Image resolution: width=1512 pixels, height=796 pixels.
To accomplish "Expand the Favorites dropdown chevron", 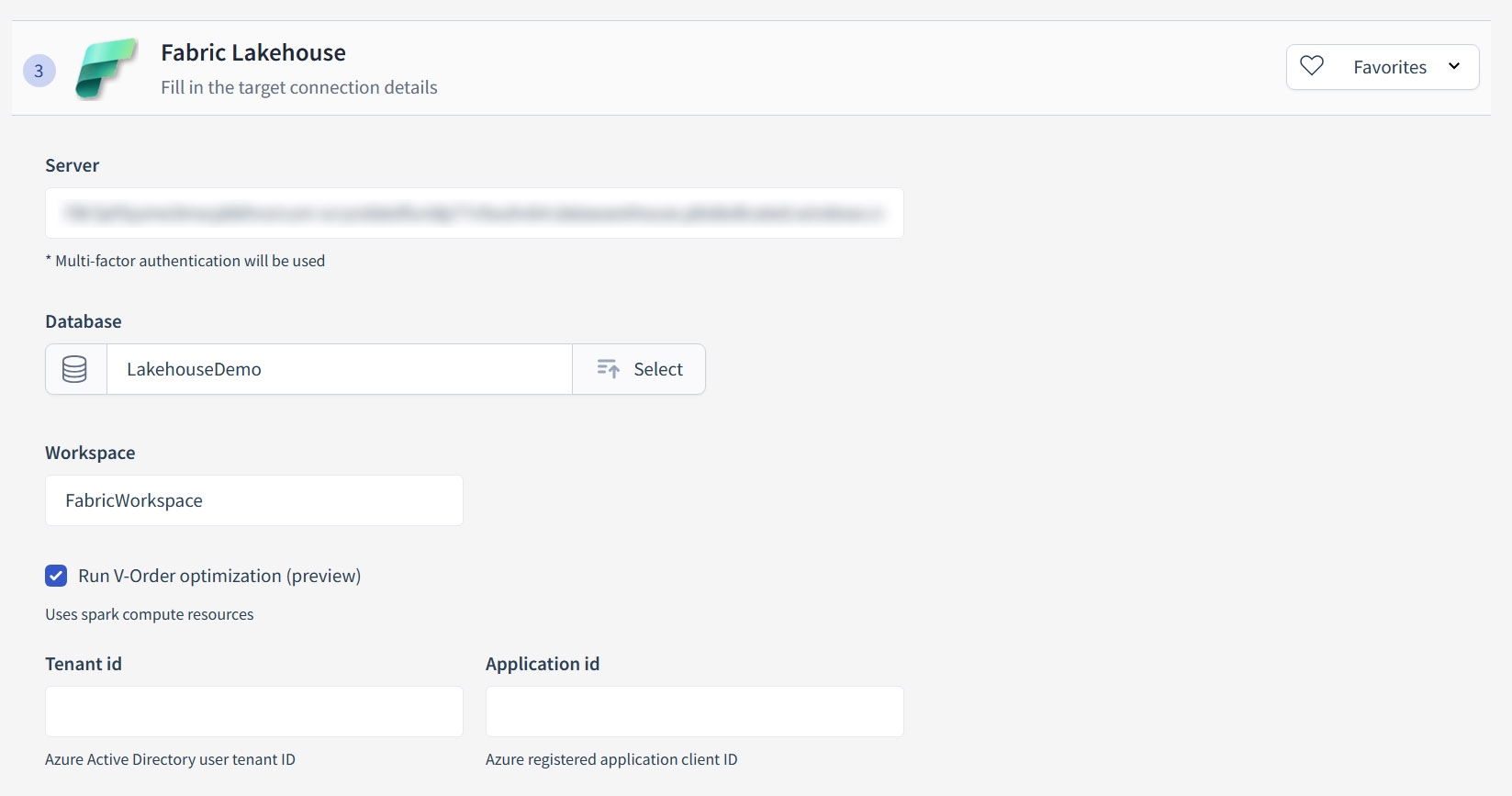I will [x=1454, y=66].
